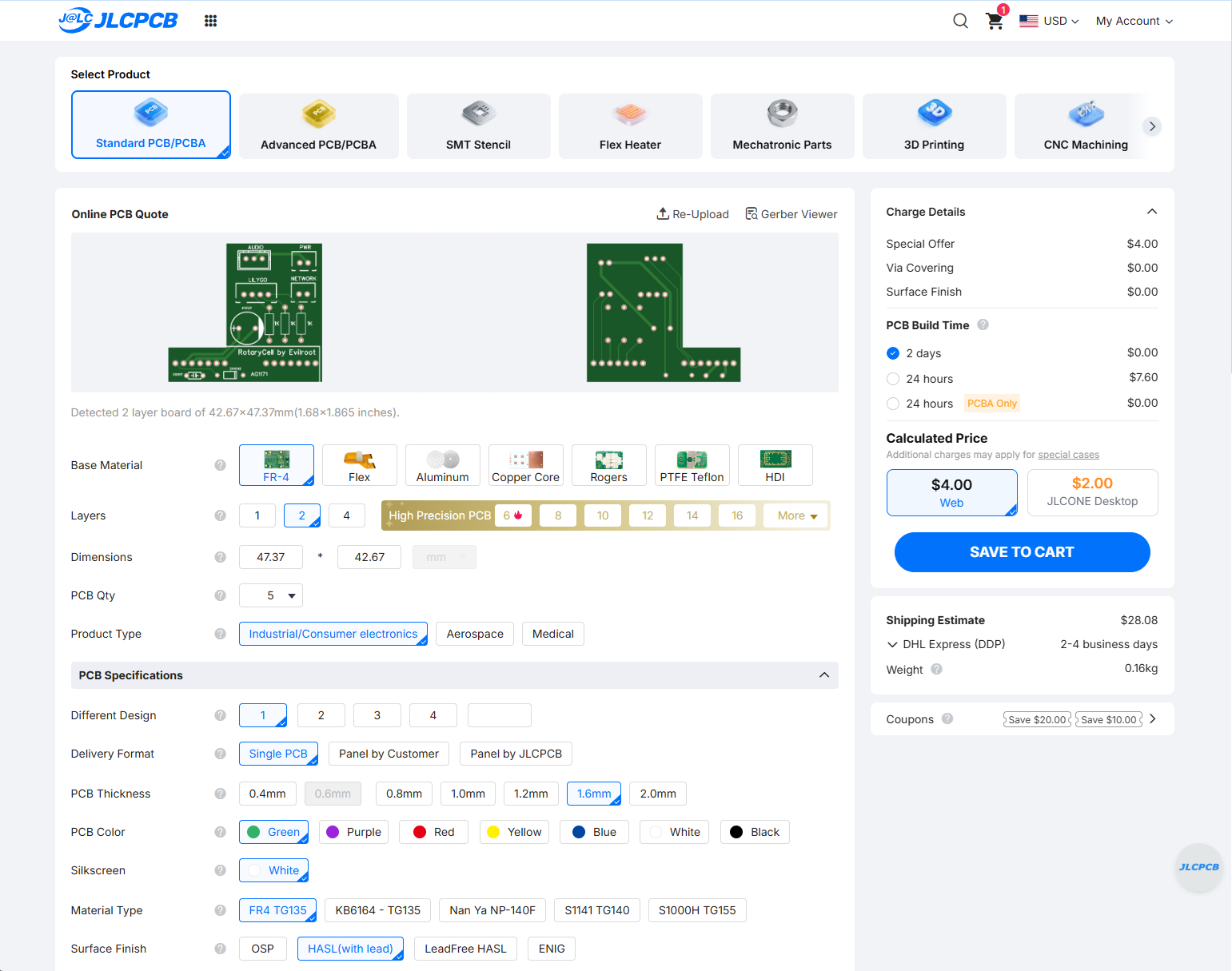This screenshot has width=1232, height=971.
Task: Click help icon beside PCB Thickness
Action: (220, 794)
